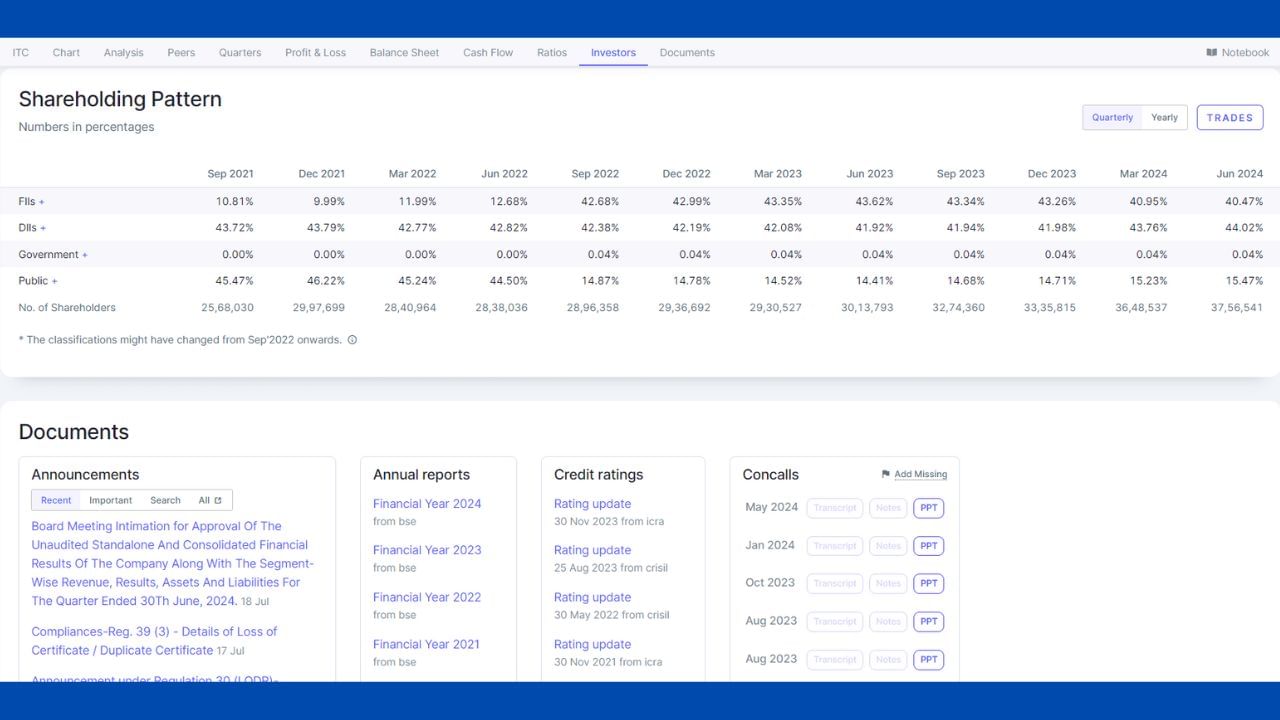Select Recent announcements filter
The height and width of the screenshot is (720, 1280).
pyautogui.click(x=56, y=500)
